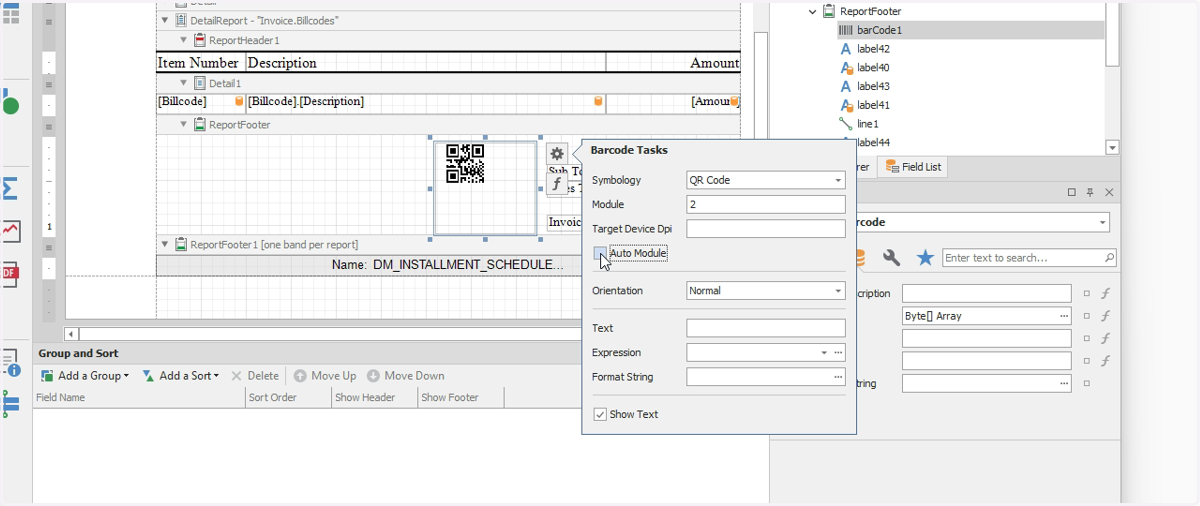Collapse the DetailReport Invoice.Billcodes band
Viewport: 1200px width, 506px height.
pos(165,20)
